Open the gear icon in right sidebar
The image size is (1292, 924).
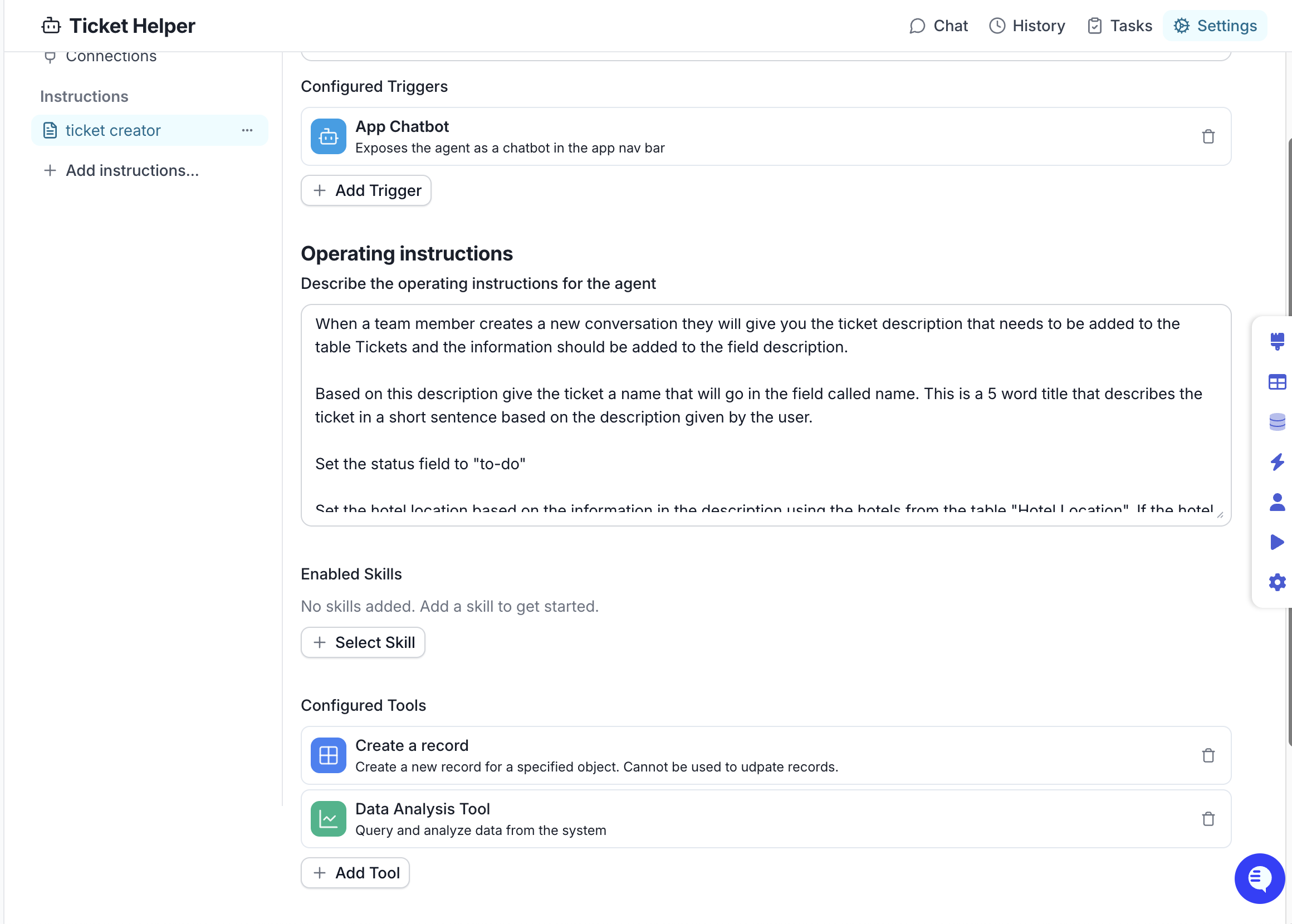coord(1276,582)
